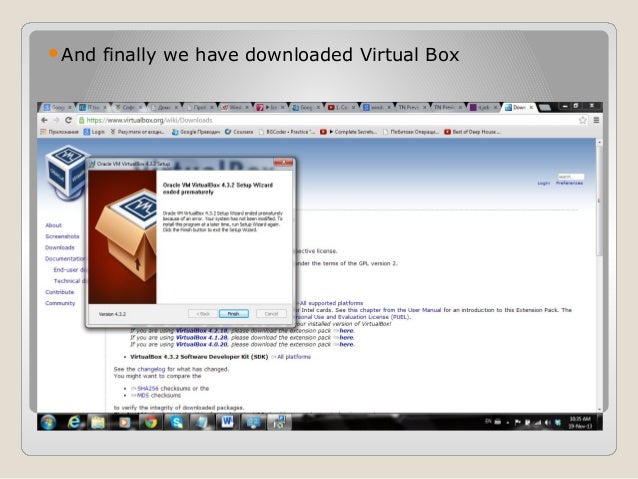Open the Documentation sidebar link
638x479 pixels.
coord(65,258)
